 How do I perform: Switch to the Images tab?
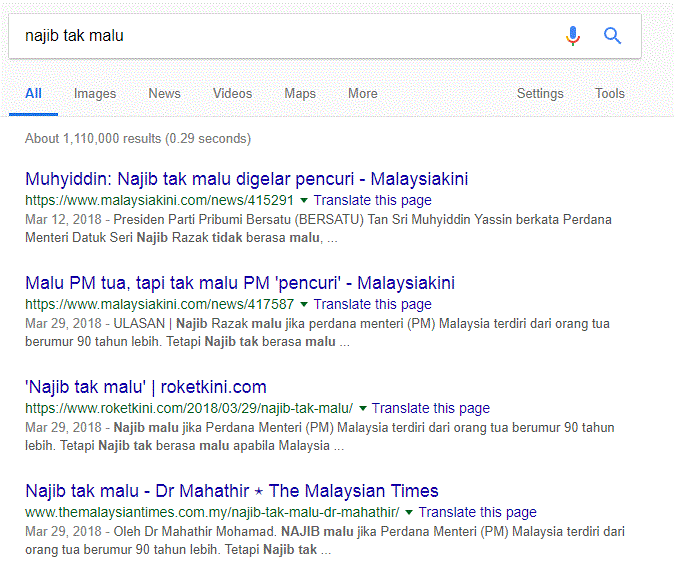(95, 93)
